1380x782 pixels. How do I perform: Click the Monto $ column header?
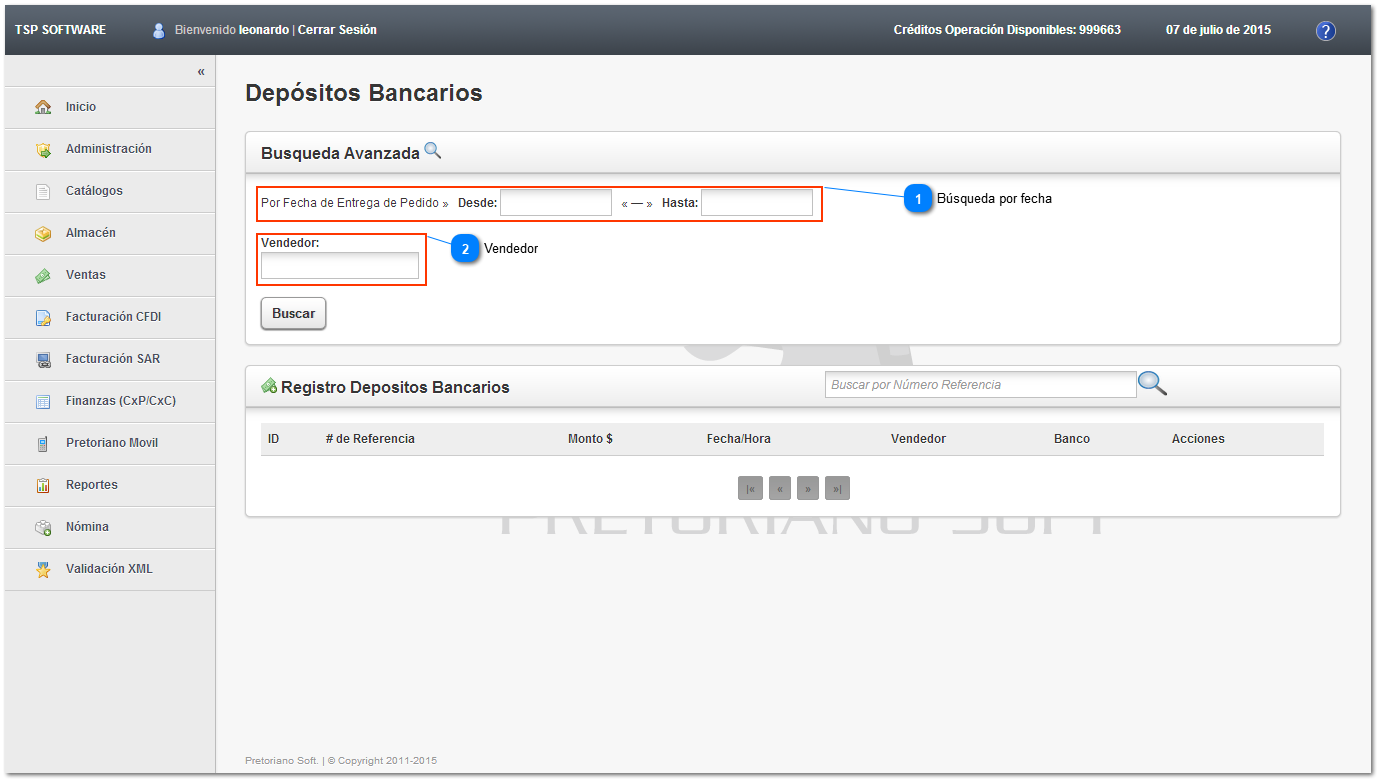click(590, 439)
